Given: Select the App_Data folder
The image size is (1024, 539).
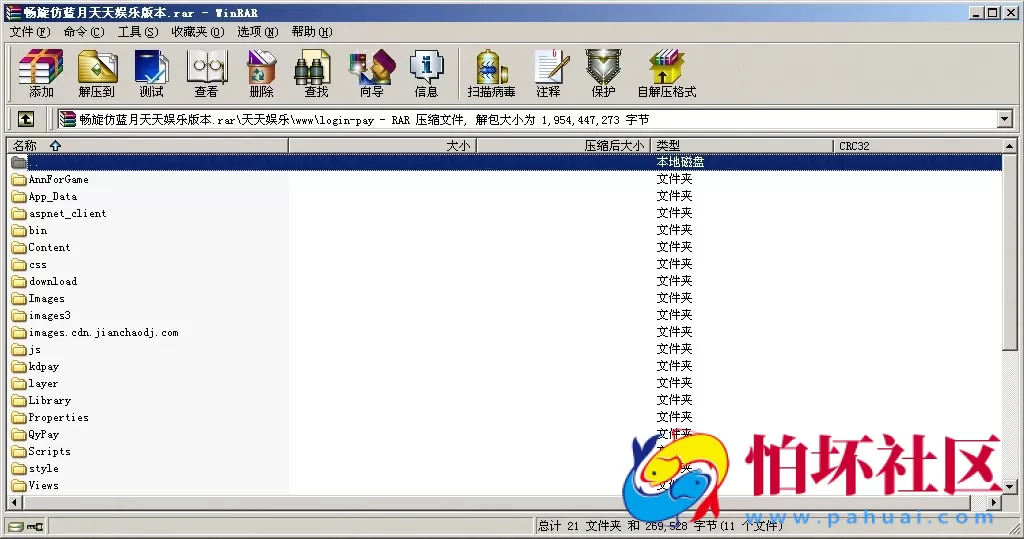Looking at the screenshot, I should coord(44,196).
